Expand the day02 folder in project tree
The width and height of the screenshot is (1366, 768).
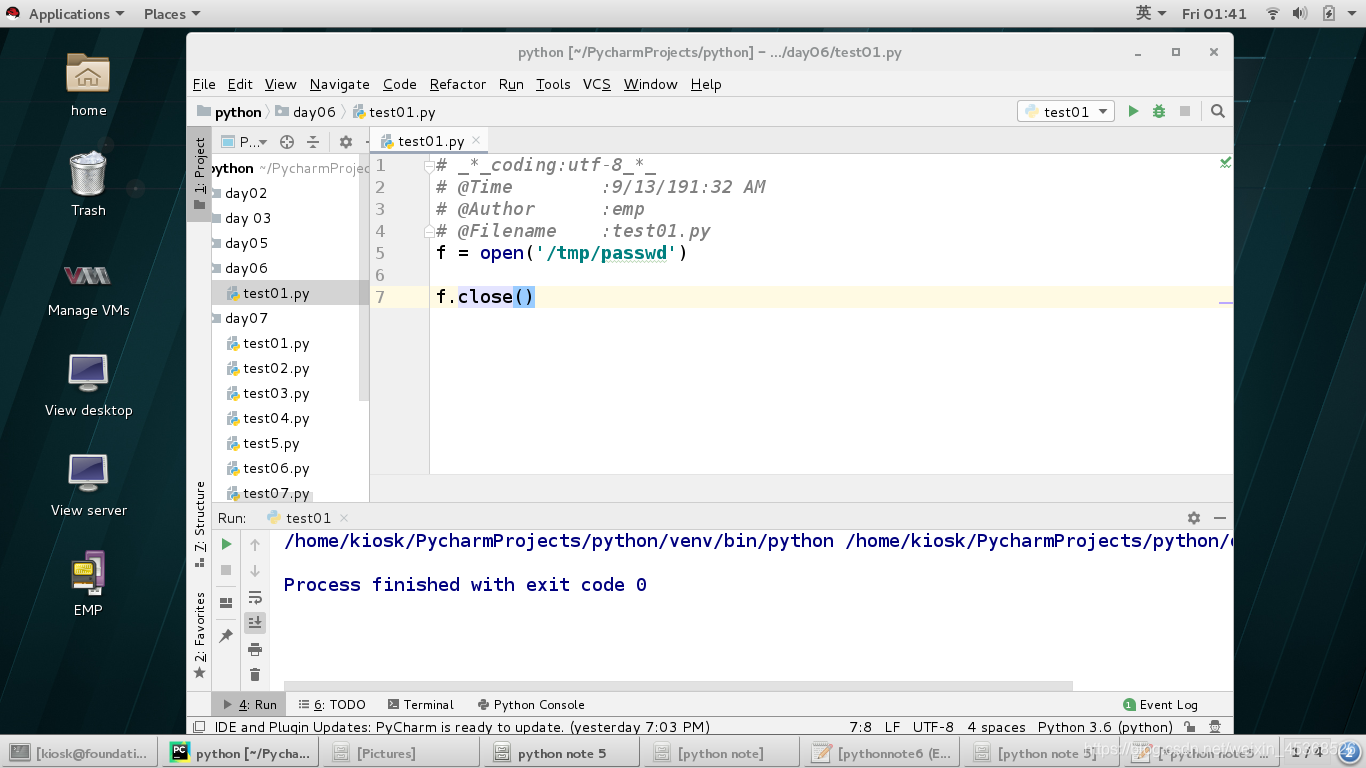[x=216, y=193]
